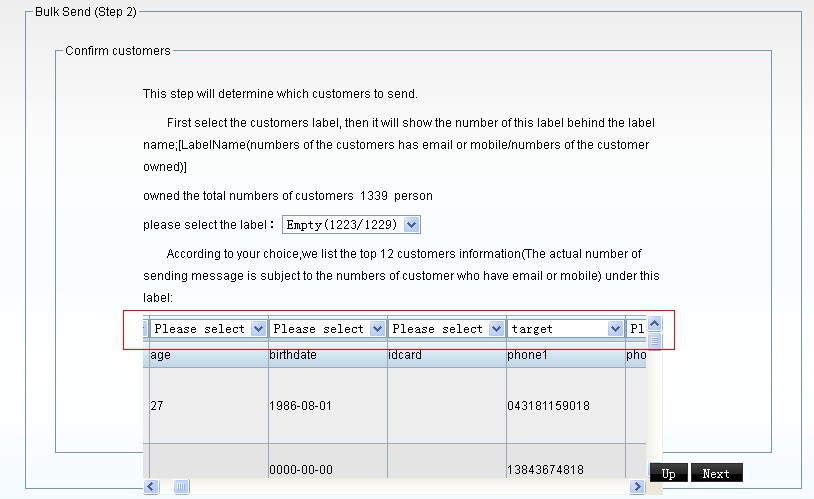This screenshot has height=499, width=814.
Task: Click the Next button
Action: click(716, 474)
